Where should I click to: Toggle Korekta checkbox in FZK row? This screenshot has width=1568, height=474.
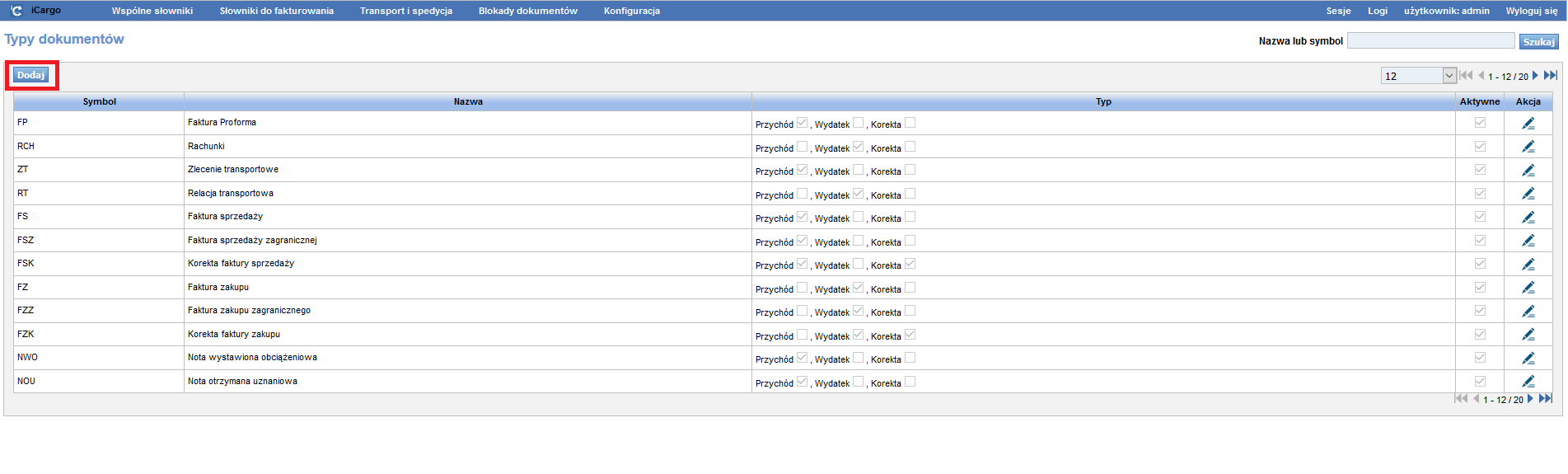[x=910, y=335]
